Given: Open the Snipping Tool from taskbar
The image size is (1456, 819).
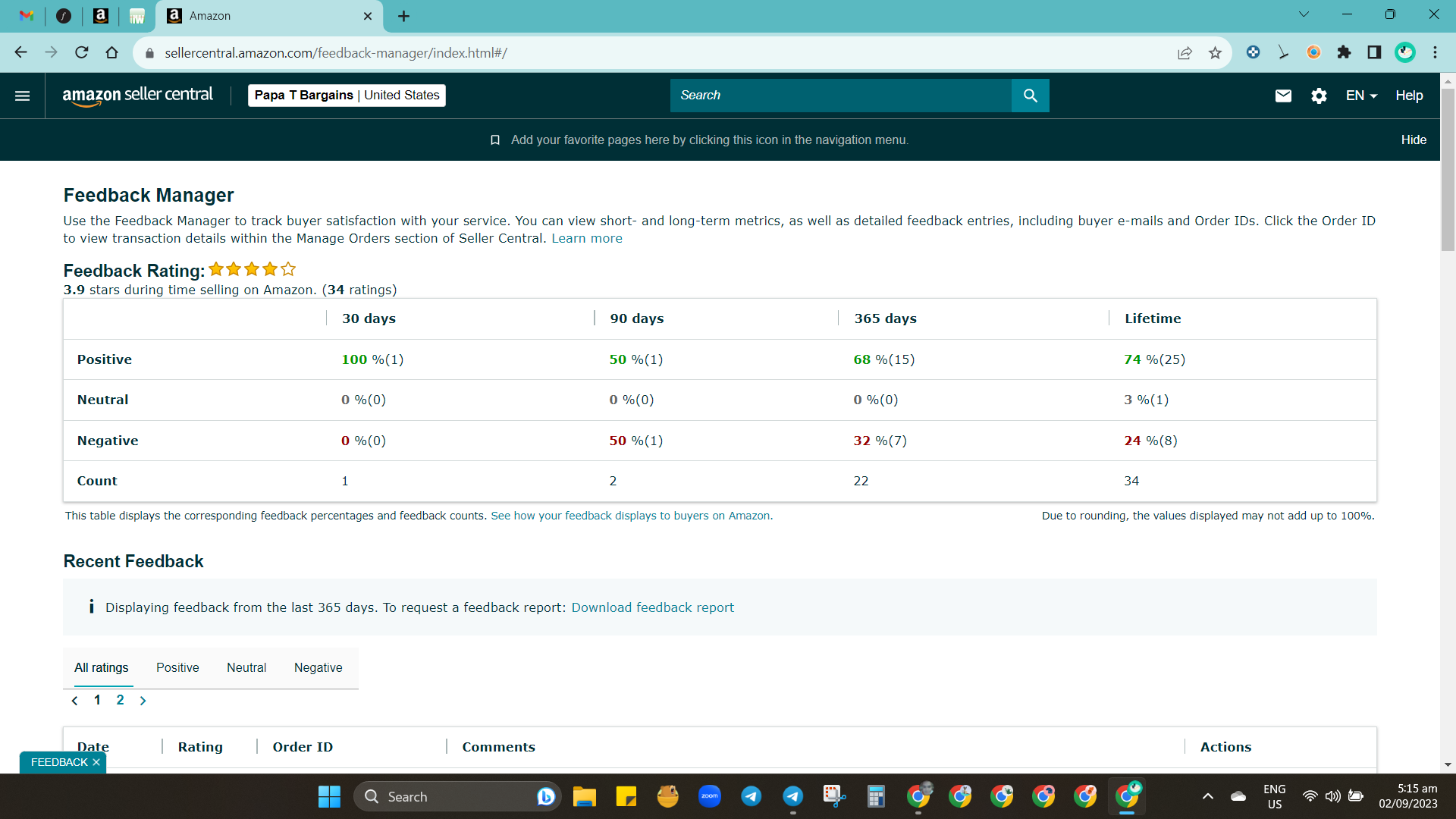Looking at the screenshot, I should (x=834, y=796).
